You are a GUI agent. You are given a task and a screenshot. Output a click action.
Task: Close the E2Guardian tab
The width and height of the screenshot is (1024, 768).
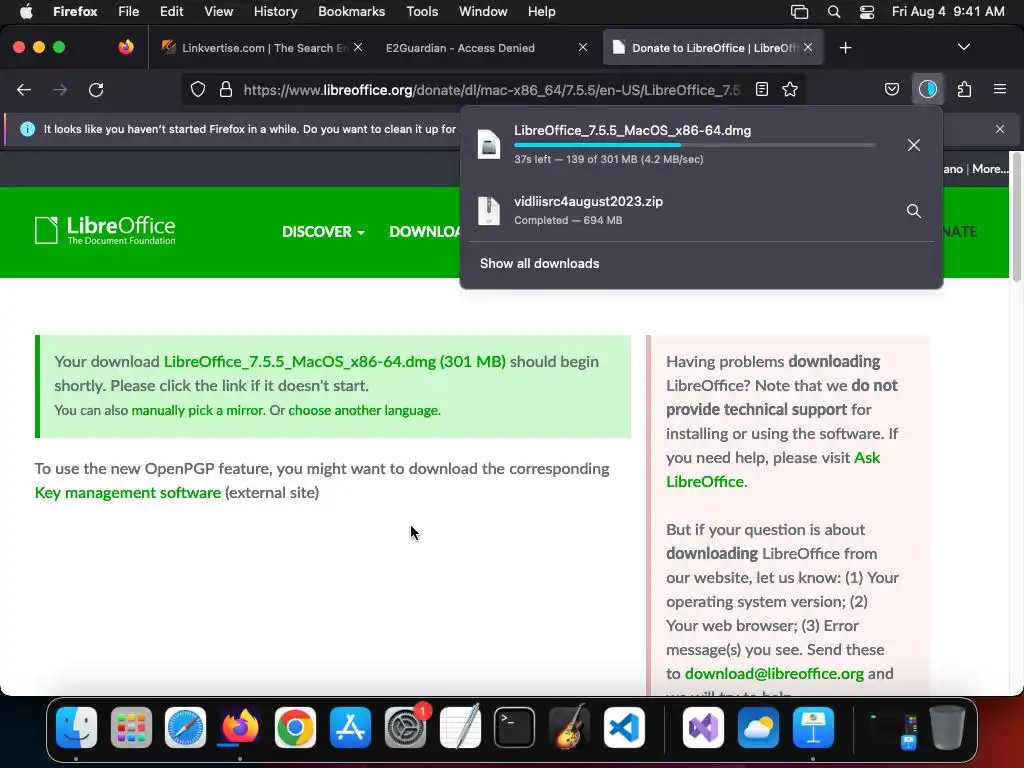tap(583, 47)
